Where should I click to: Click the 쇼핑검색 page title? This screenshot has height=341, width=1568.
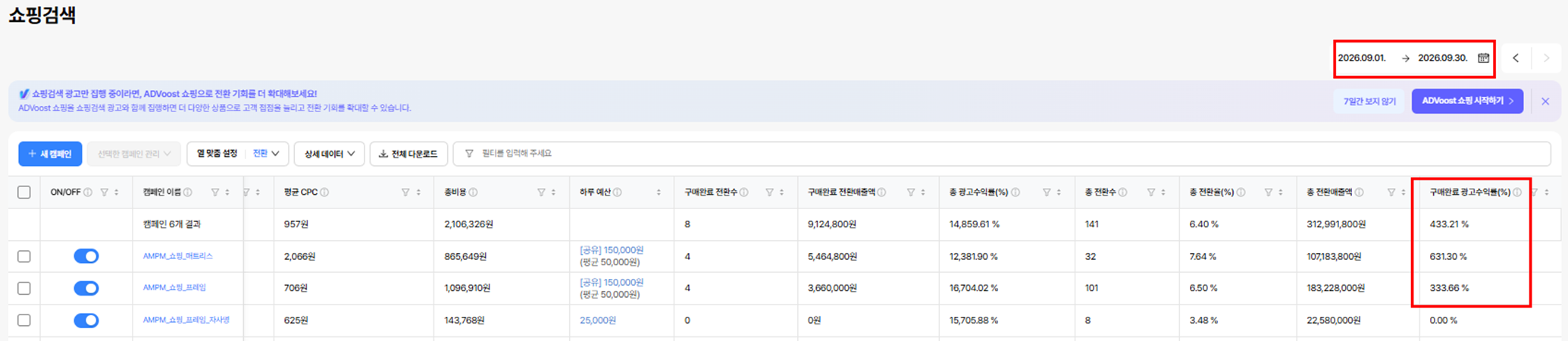tap(42, 15)
